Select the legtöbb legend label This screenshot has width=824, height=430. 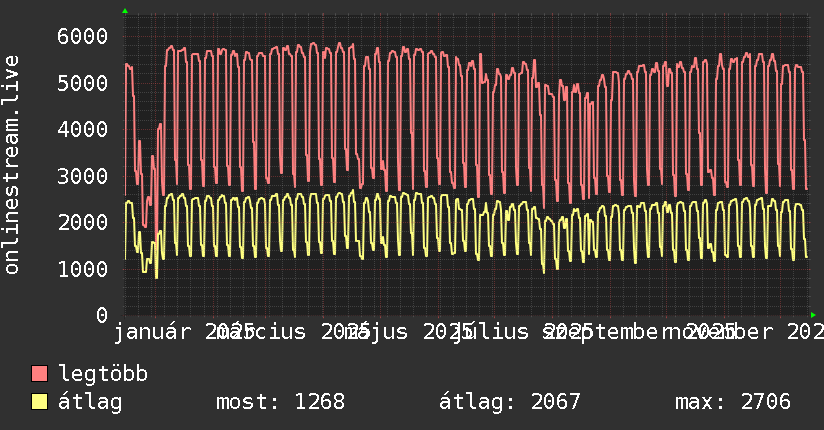point(103,374)
